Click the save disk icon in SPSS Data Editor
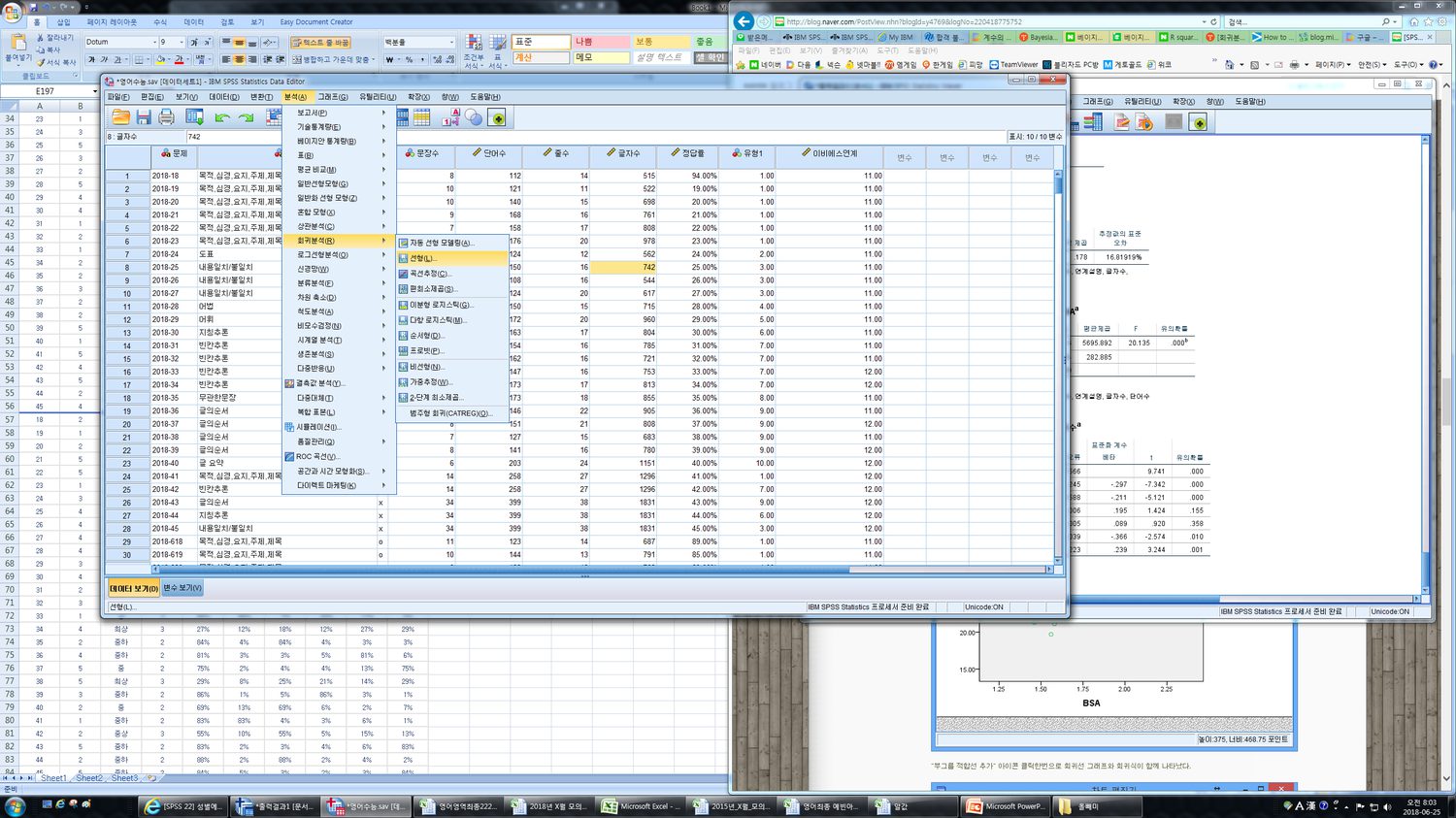The width and height of the screenshot is (1456, 818). point(144,117)
